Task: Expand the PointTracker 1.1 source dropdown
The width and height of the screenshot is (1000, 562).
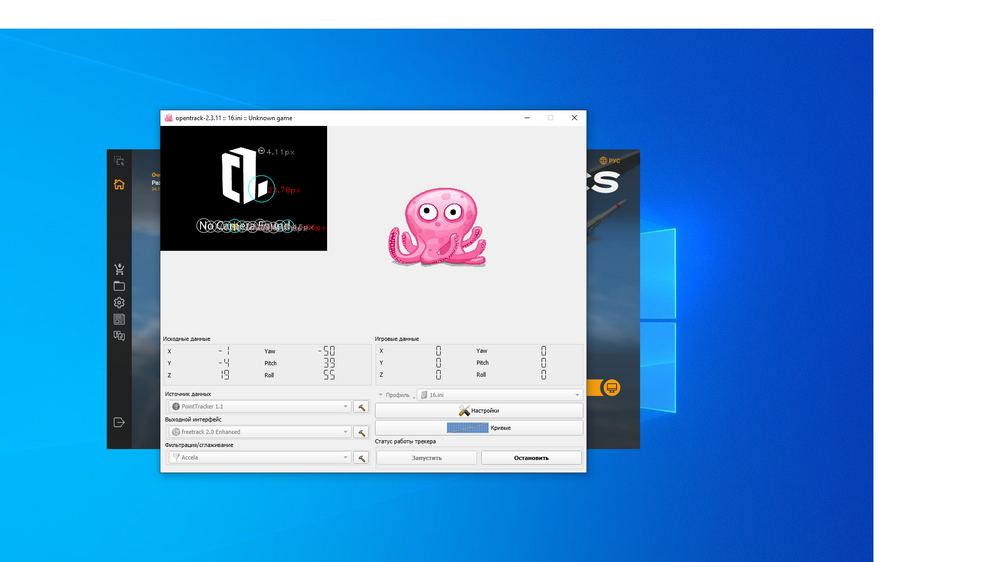Action: 259,406
